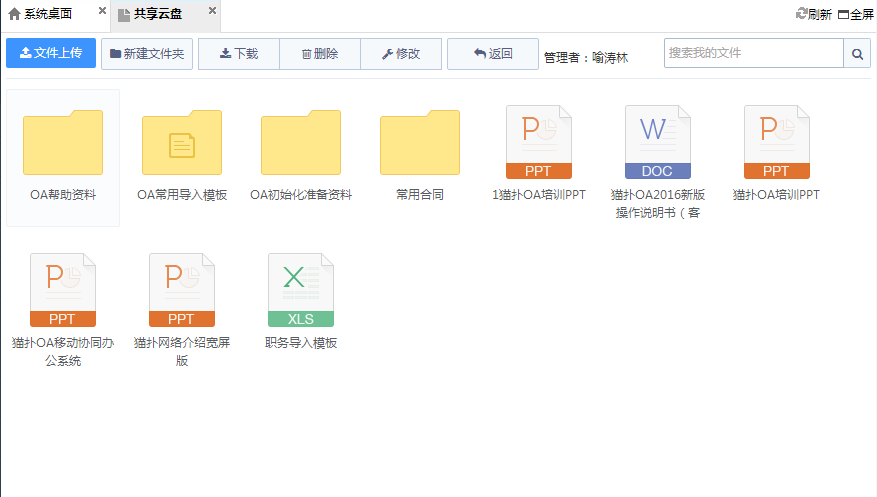Click the 返回 back button
Screen dimensions: 877x497
(x=493, y=54)
